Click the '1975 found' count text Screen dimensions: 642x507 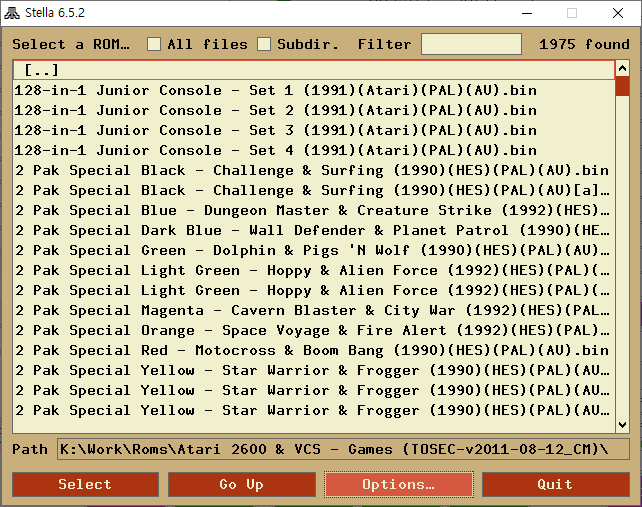[584, 44]
